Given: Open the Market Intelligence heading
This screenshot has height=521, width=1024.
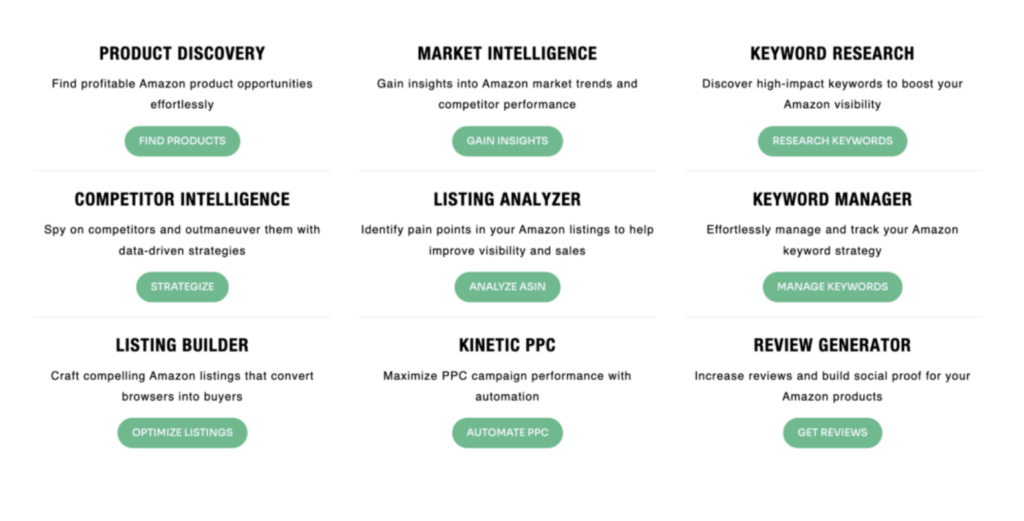Looking at the screenshot, I should (507, 54).
